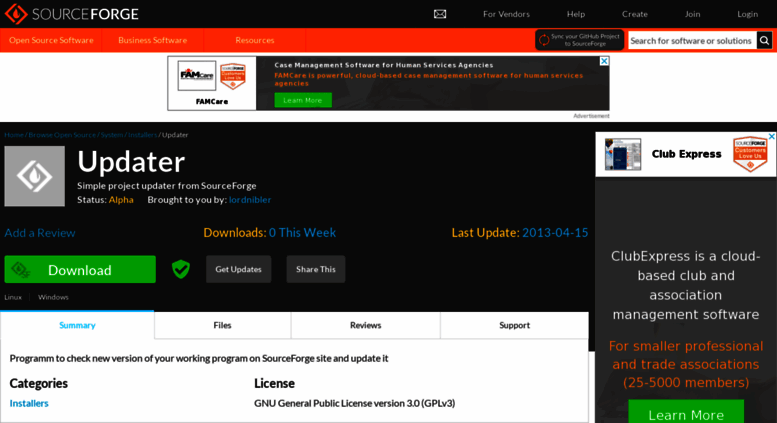
Task: Click Learn More in FAMCare ad
Action: 303,100
